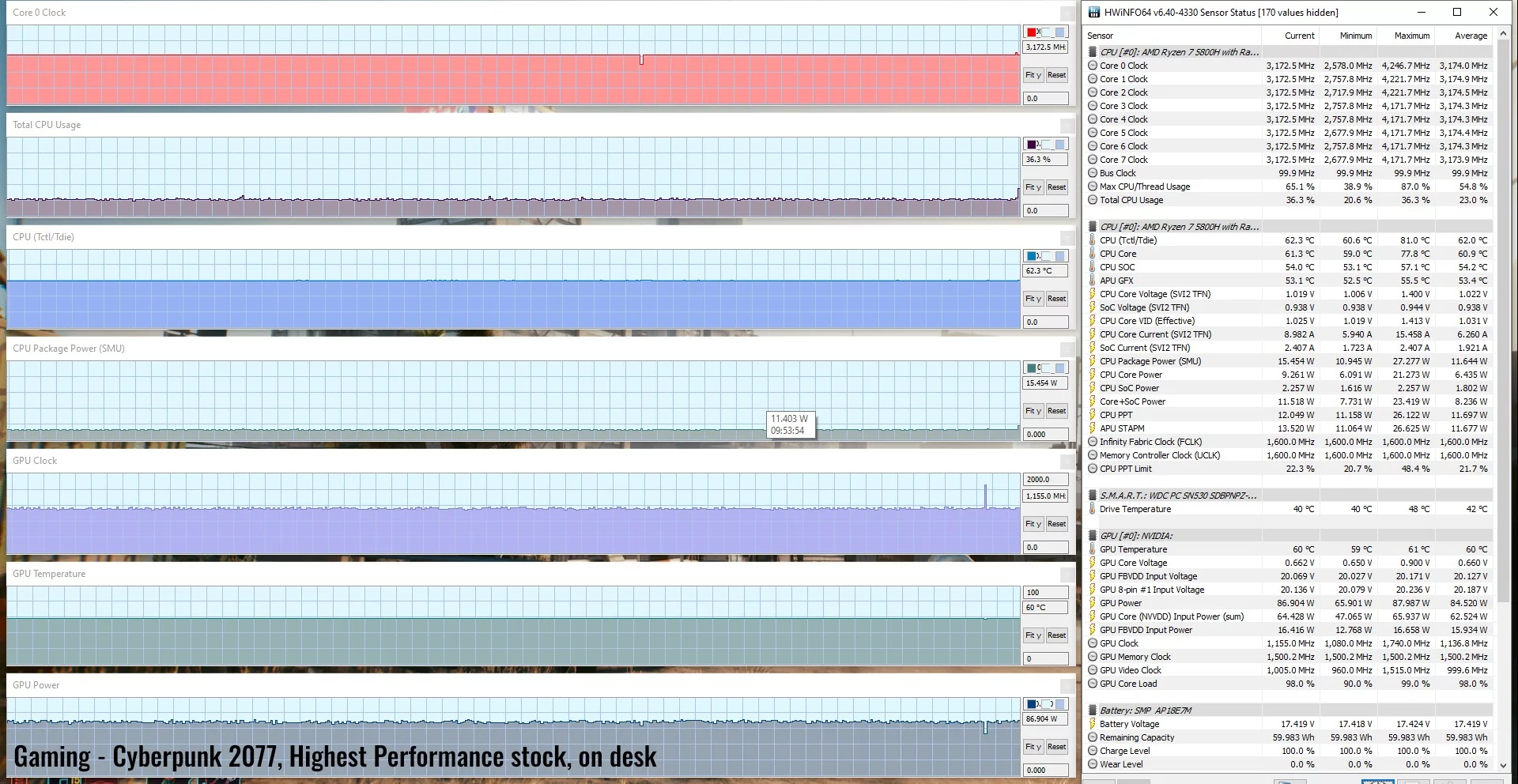This screenshot has height=784, width=1518.
Task: Click the thermometer icon beside GPU Temperature
Action: click(x=1093, y=548)
